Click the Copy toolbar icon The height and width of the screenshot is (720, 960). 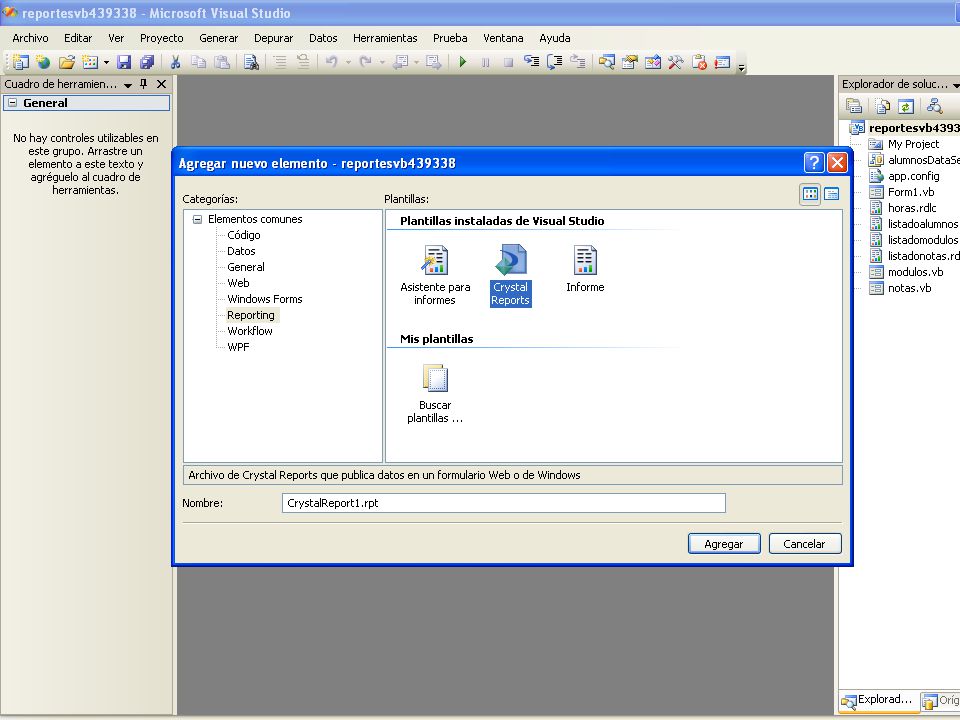[x=198, y=62]
